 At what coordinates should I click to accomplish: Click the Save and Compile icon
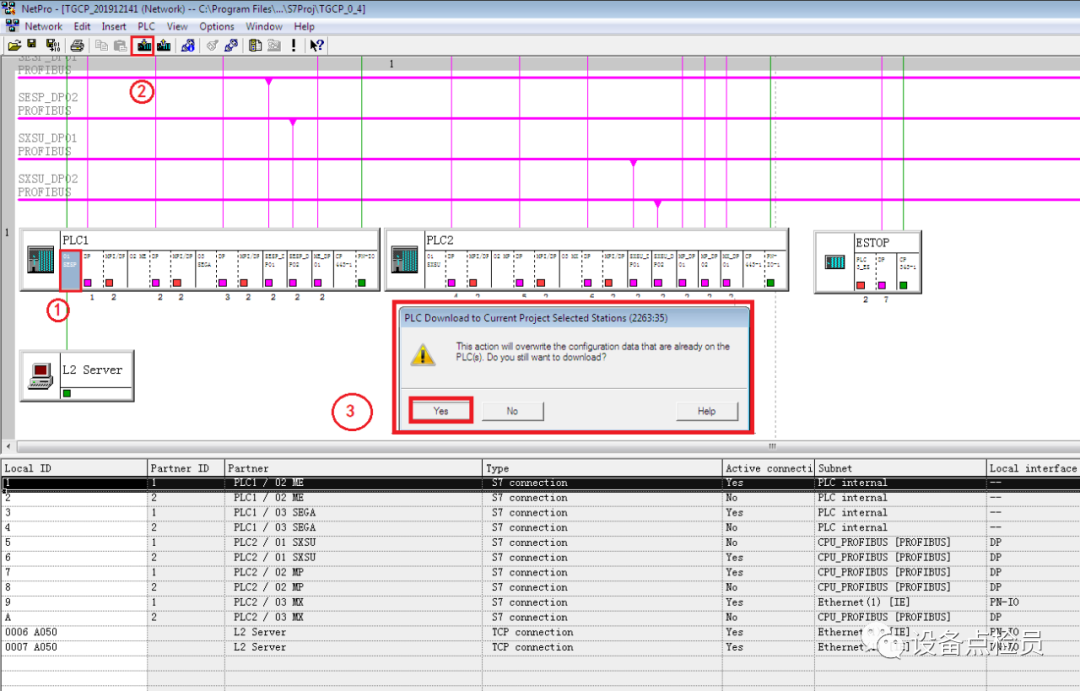[x=52, y=45]
